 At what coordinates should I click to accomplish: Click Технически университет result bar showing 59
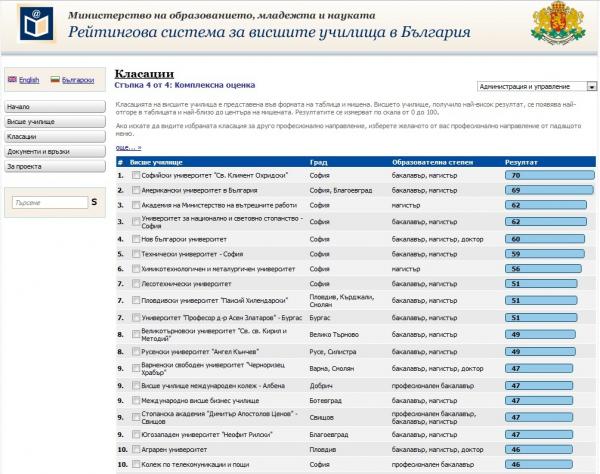coord(545,254)
